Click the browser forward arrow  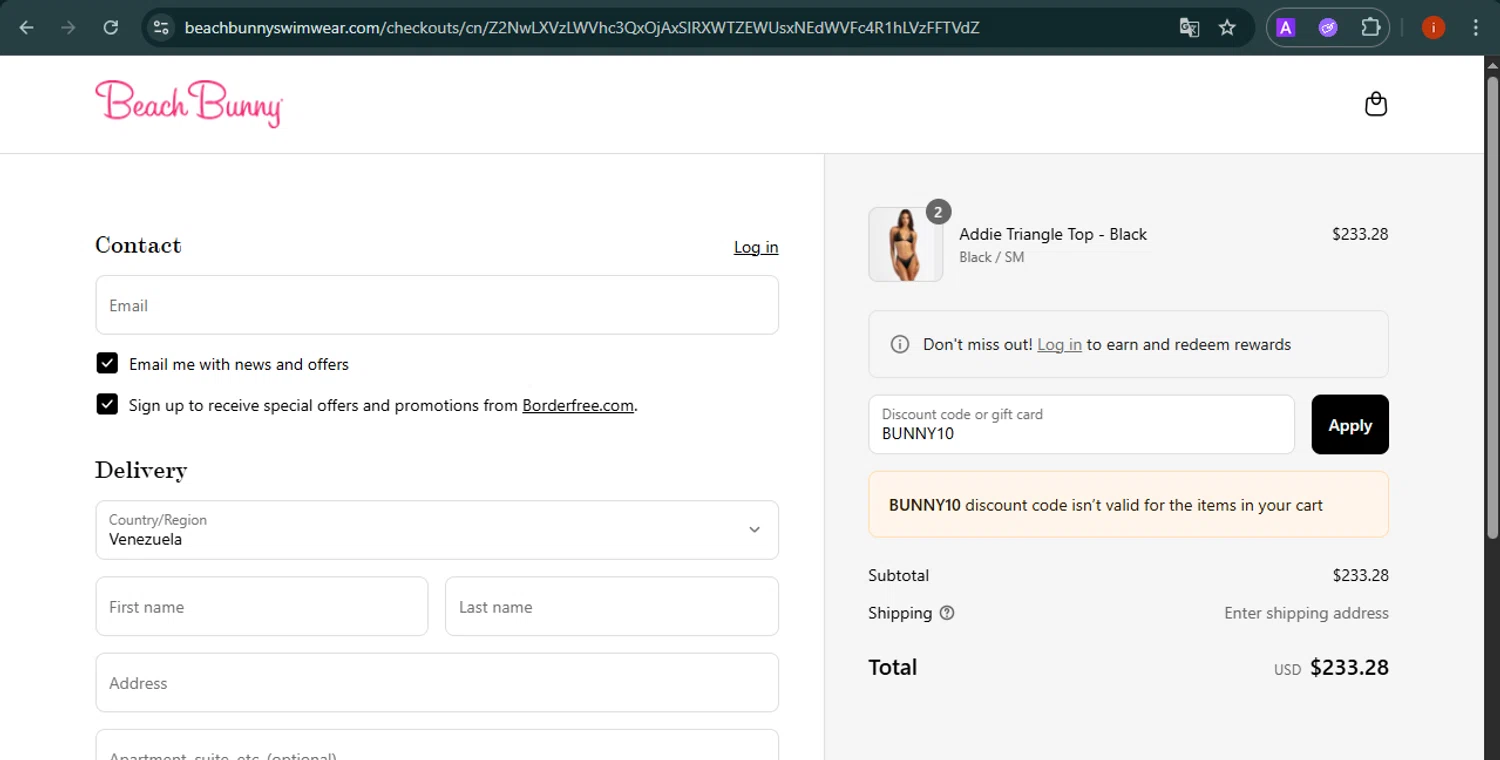pos(68,28)
